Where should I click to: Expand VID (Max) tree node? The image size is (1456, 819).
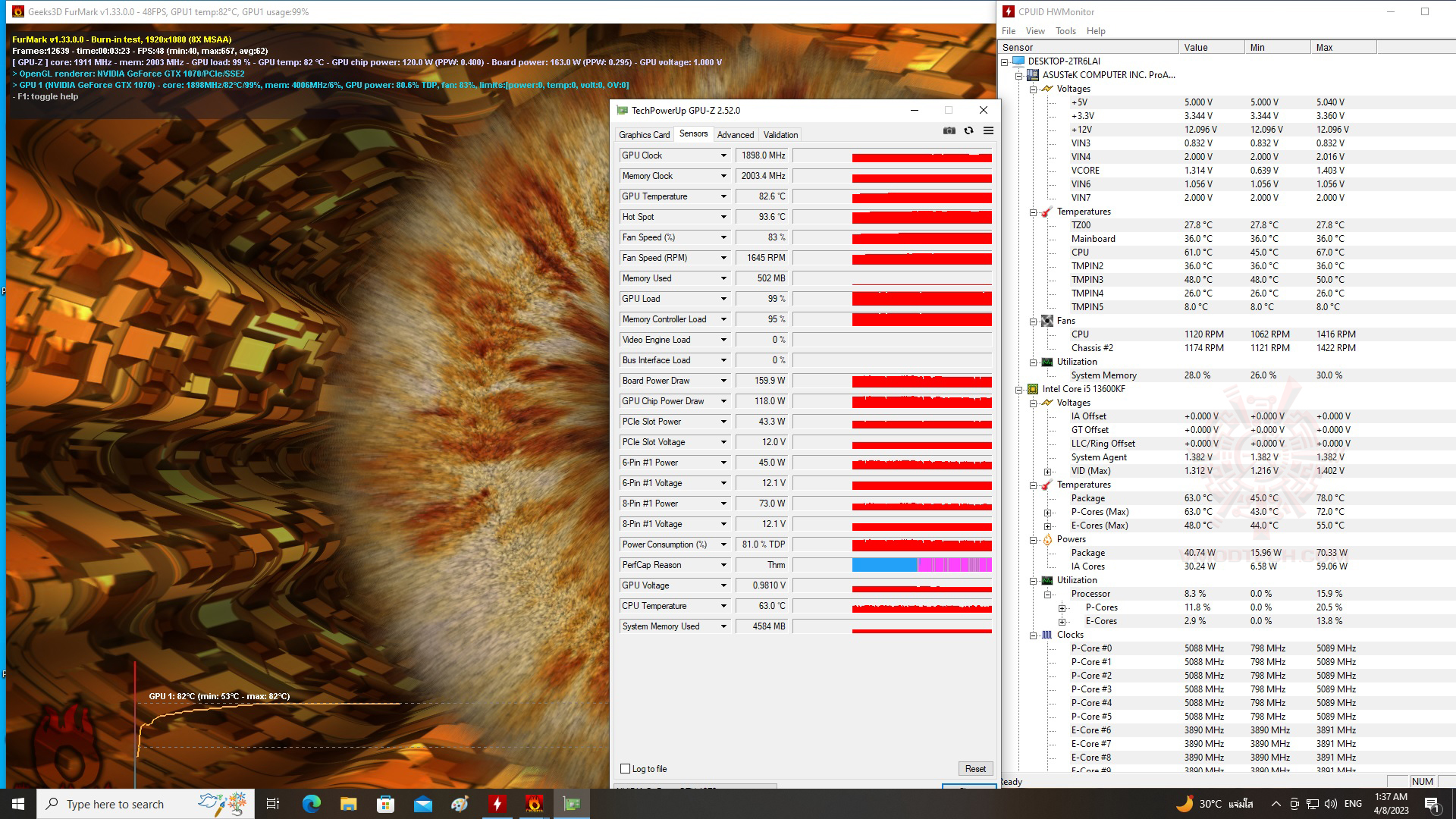[1047, 471]
